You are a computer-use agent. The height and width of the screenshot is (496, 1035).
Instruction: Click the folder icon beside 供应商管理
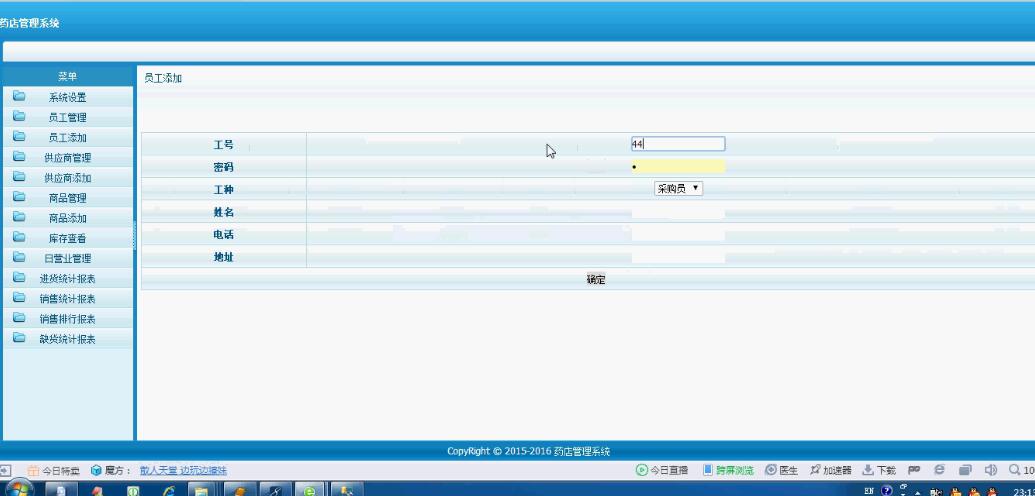click(x=19, y=157)
